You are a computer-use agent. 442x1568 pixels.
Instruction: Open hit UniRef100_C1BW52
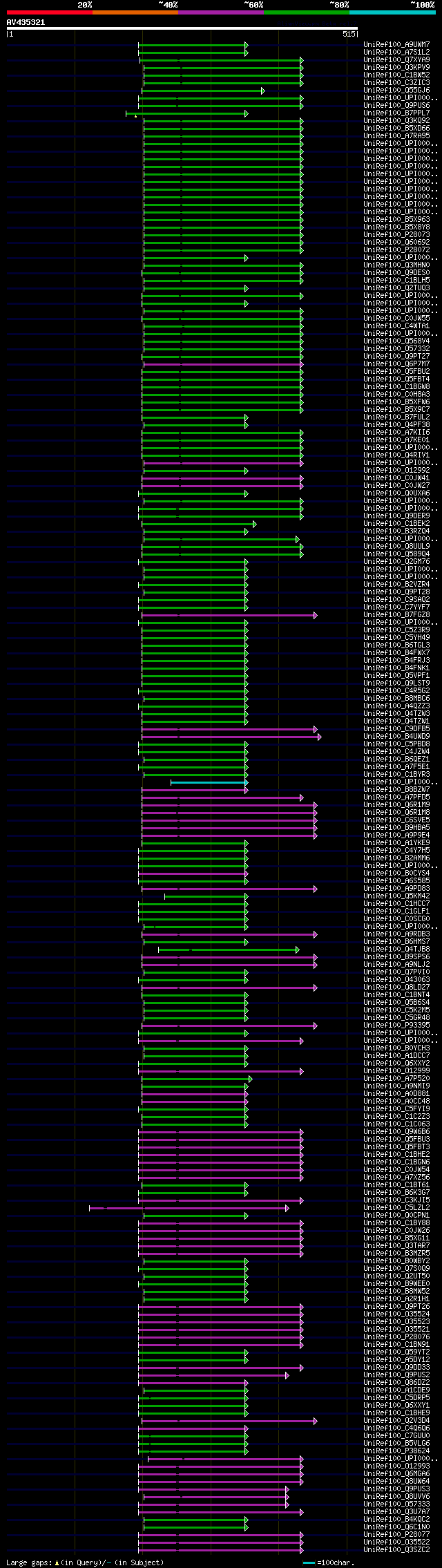coord(396,75)
